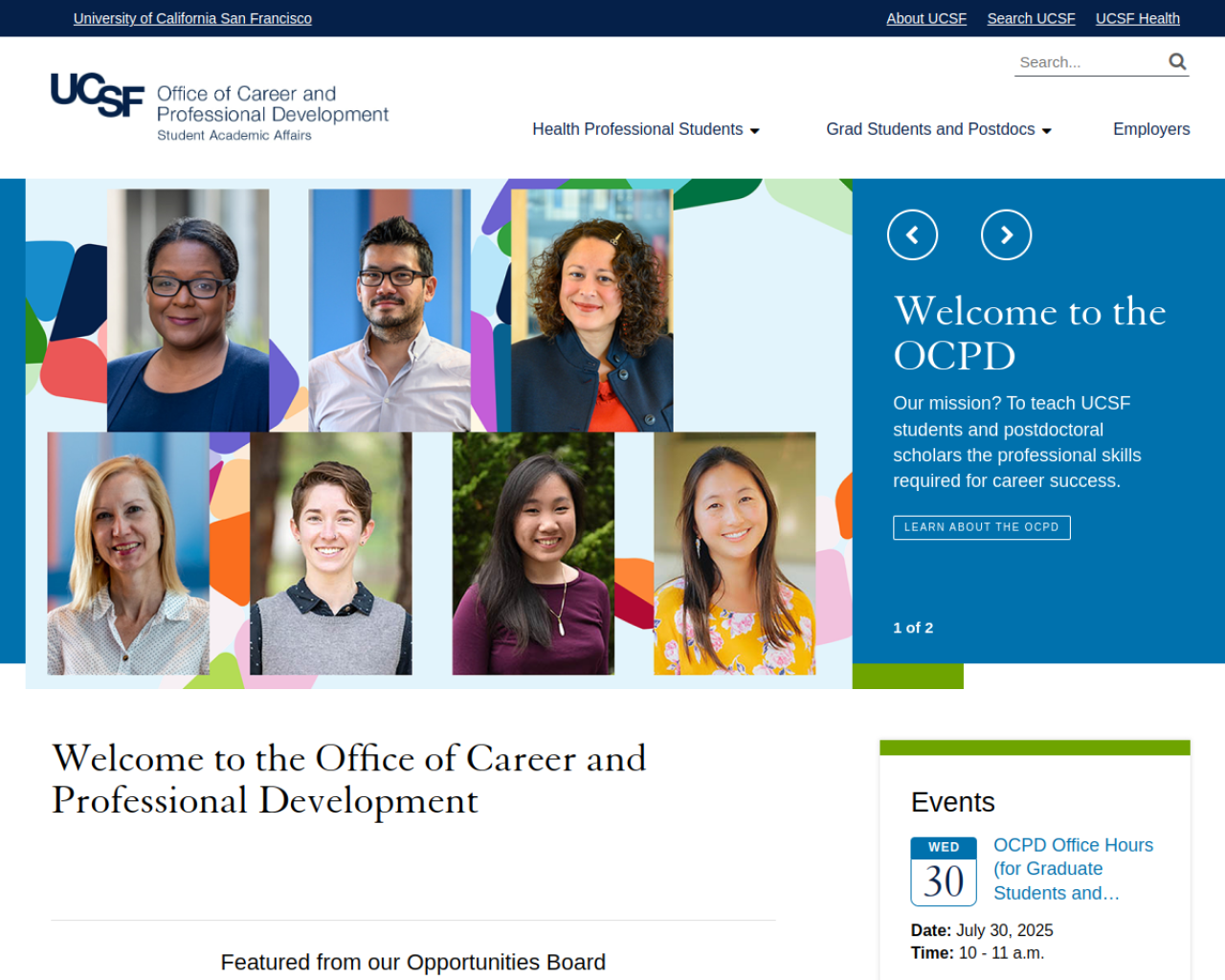Open University of California San Francisco link
The width and height of the screenshot is (1225, 980).
point(192,18)
